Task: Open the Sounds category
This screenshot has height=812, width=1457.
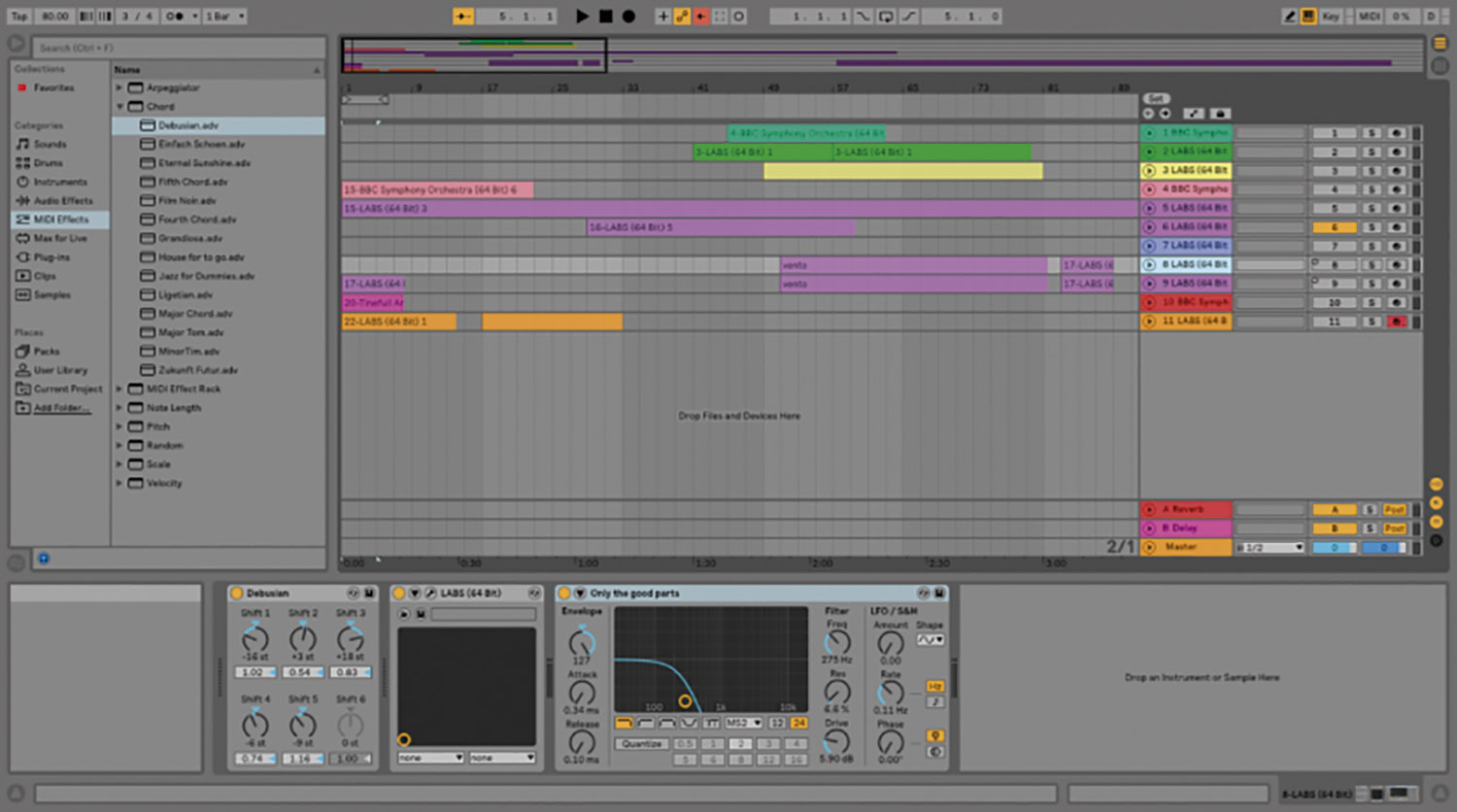Action: (x=51, y=144)
